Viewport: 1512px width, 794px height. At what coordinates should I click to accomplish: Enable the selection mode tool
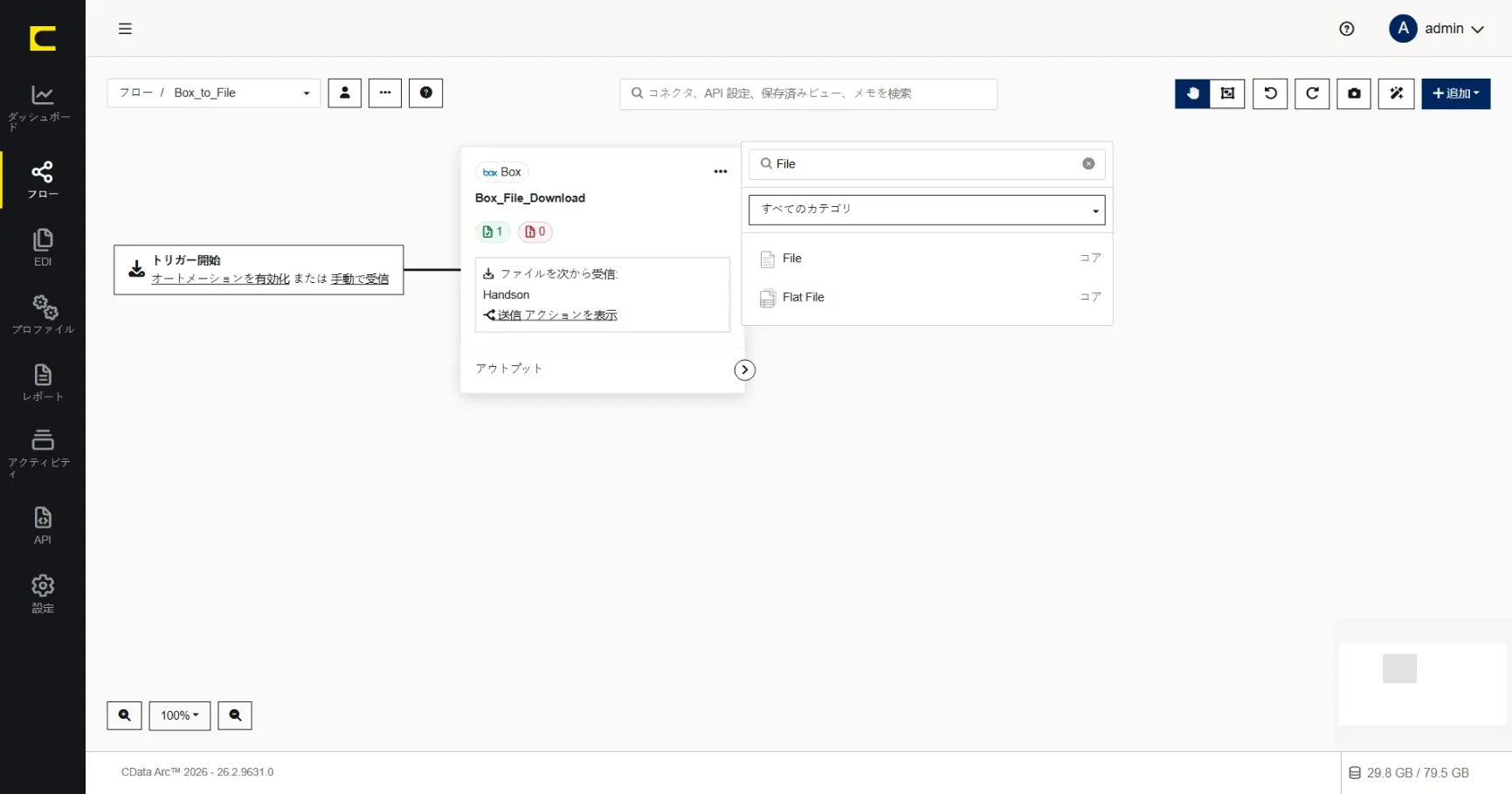[x=1227, y=93]
